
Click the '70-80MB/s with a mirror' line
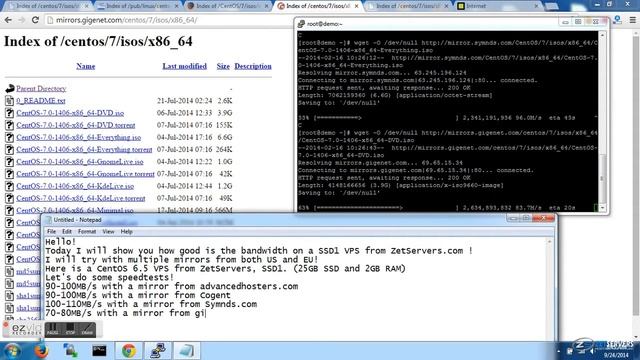point(125,313)
